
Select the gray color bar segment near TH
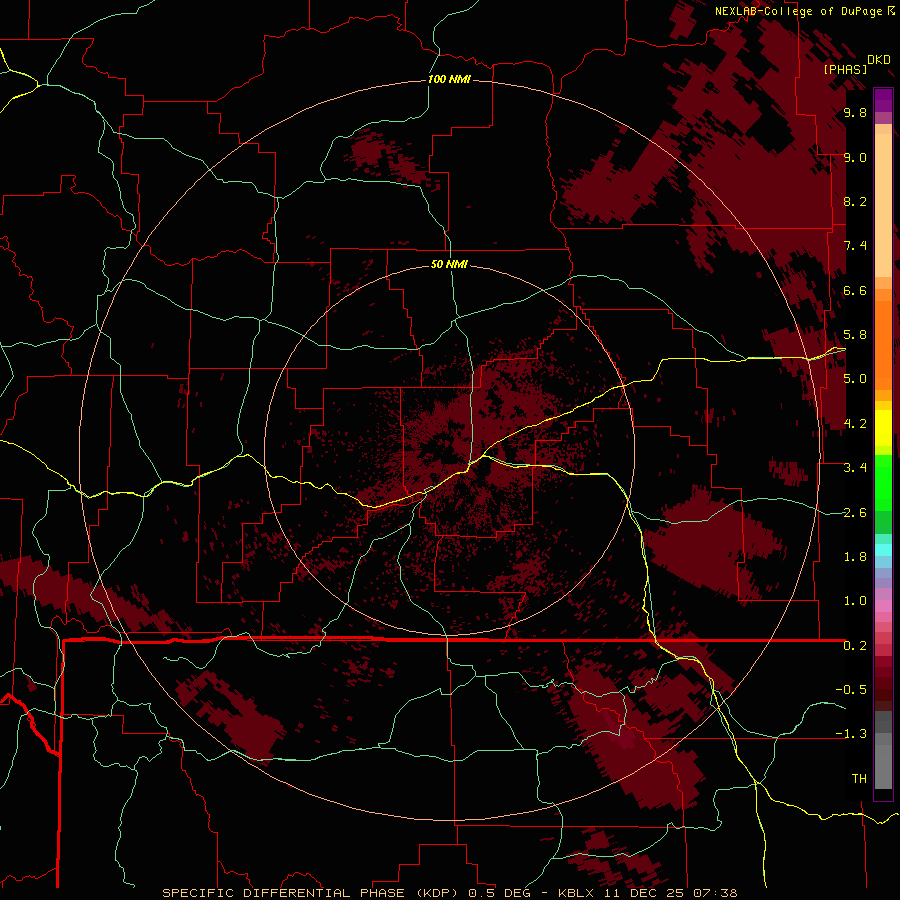883,766
